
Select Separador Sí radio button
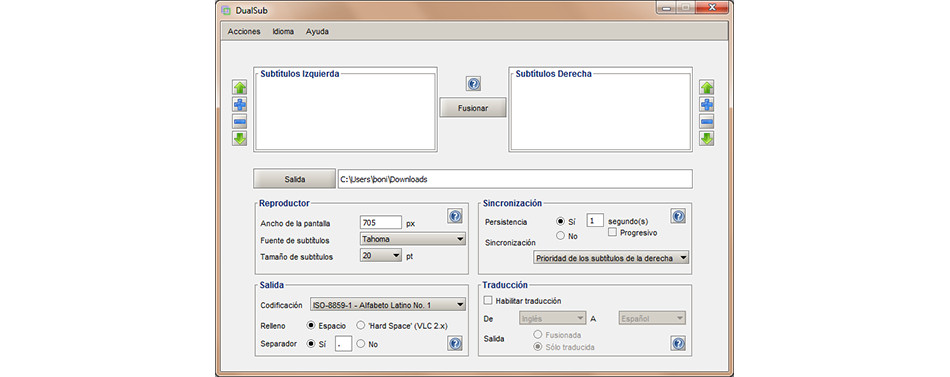tap(311, 344)
